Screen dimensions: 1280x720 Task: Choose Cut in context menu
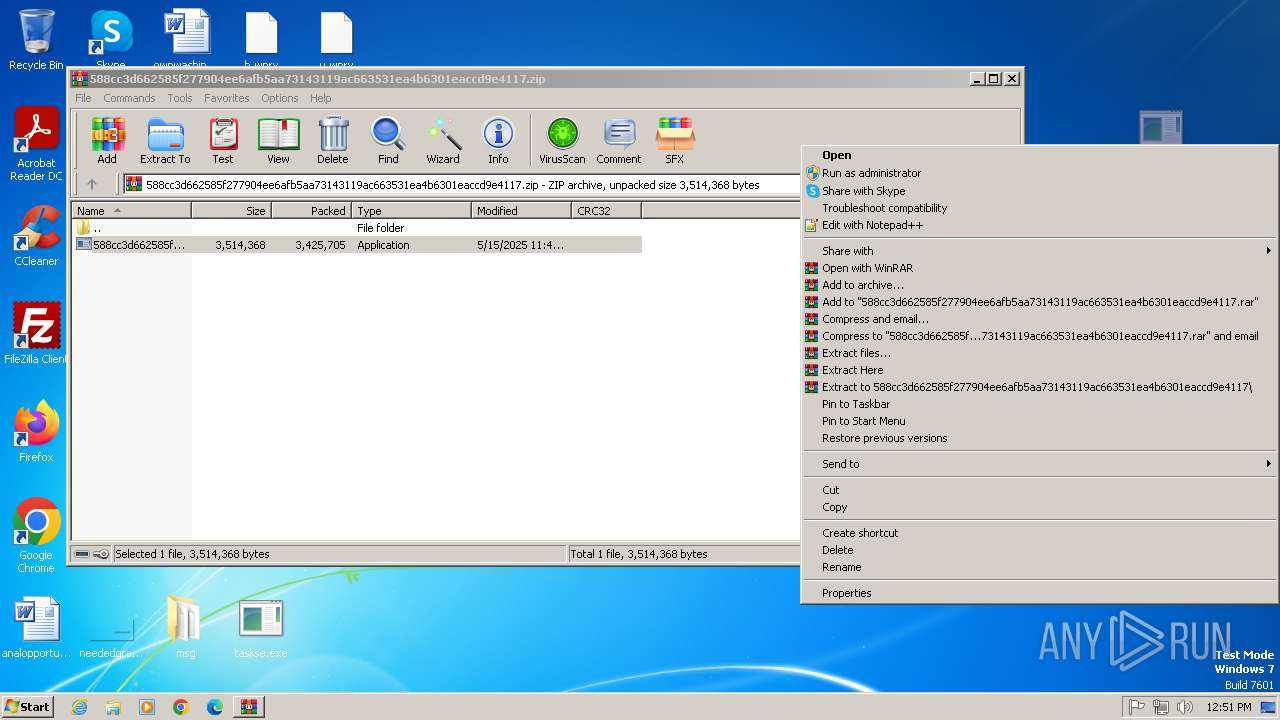click(x=1040, y=490)
